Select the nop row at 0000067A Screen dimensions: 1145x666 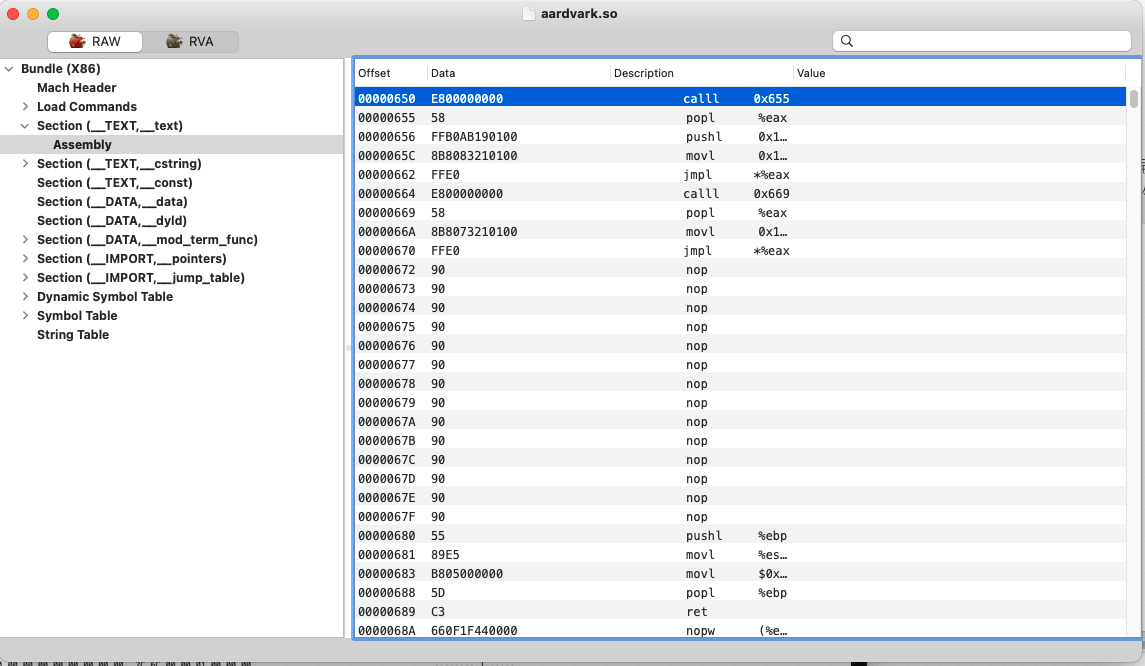tap(740, 421)
